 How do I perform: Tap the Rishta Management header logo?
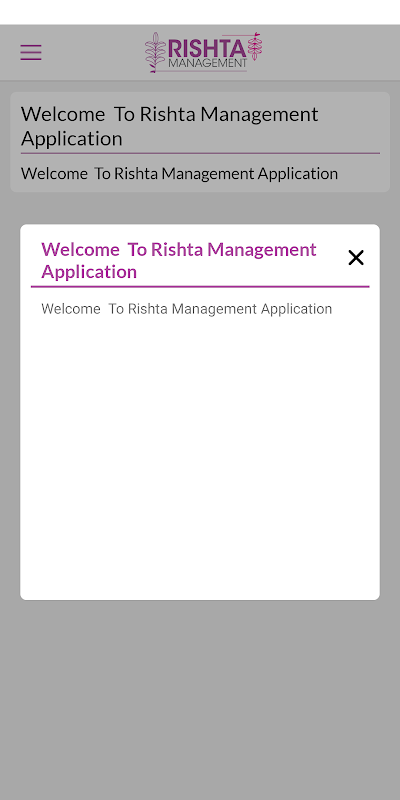coord(203,52)
